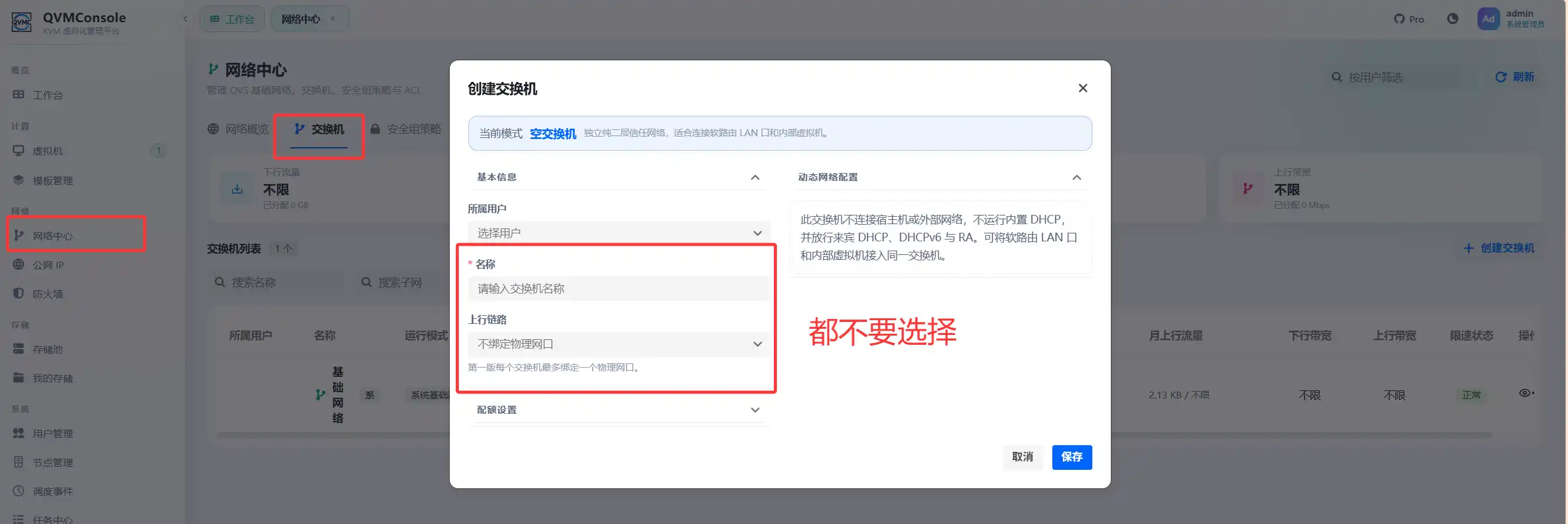Click the 正常 status badge

[1471, 395]
